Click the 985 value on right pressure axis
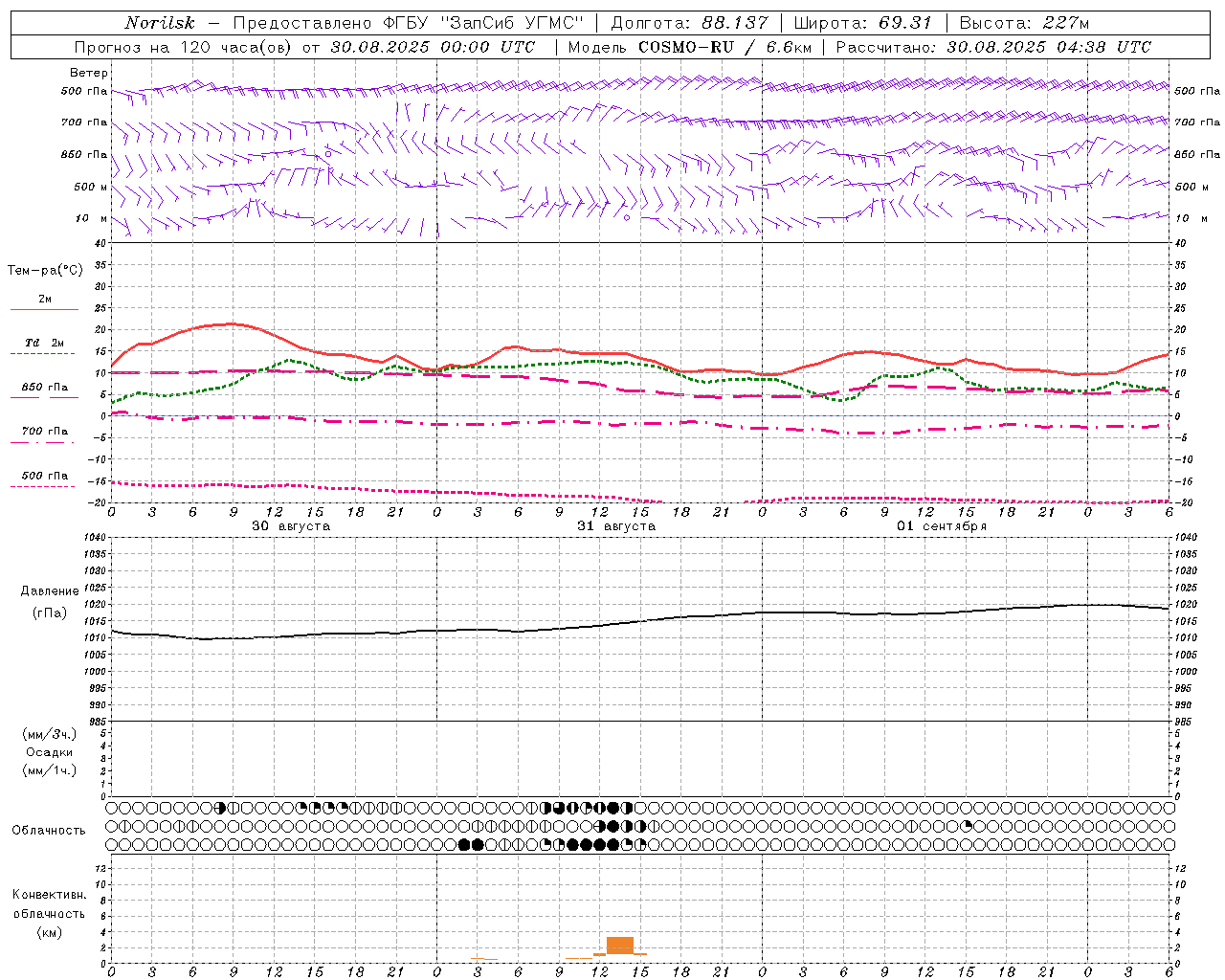This screenshot has height=980, width=1225. 1185,722
